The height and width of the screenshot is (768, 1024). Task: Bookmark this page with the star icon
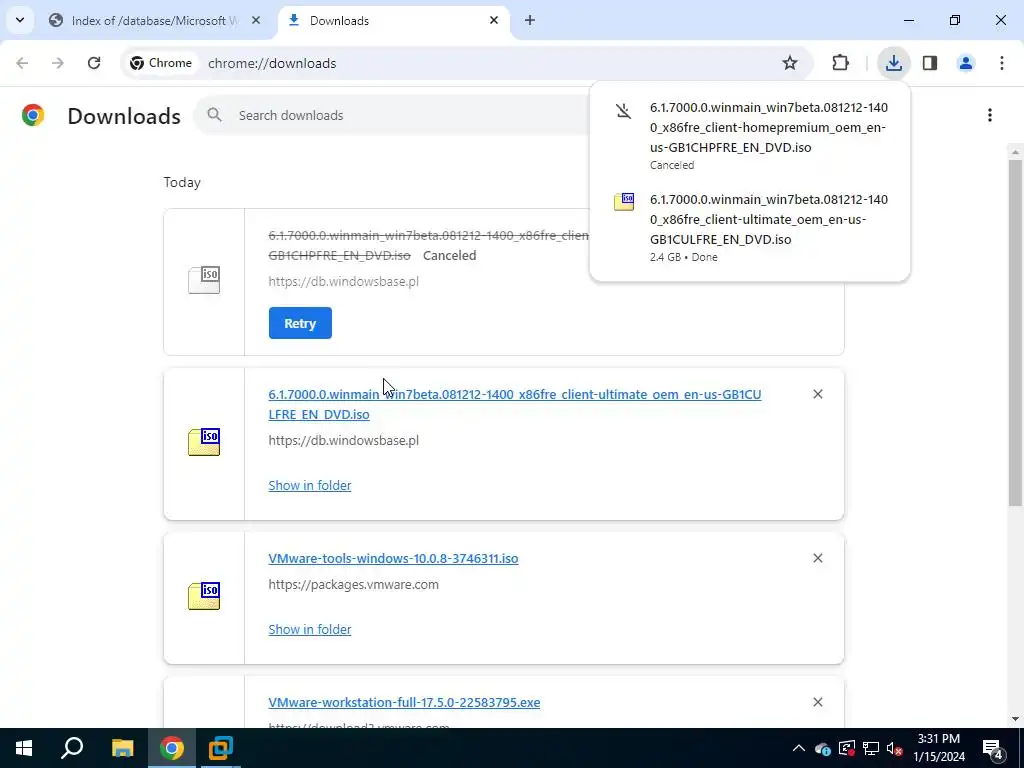tap(790, 63)
